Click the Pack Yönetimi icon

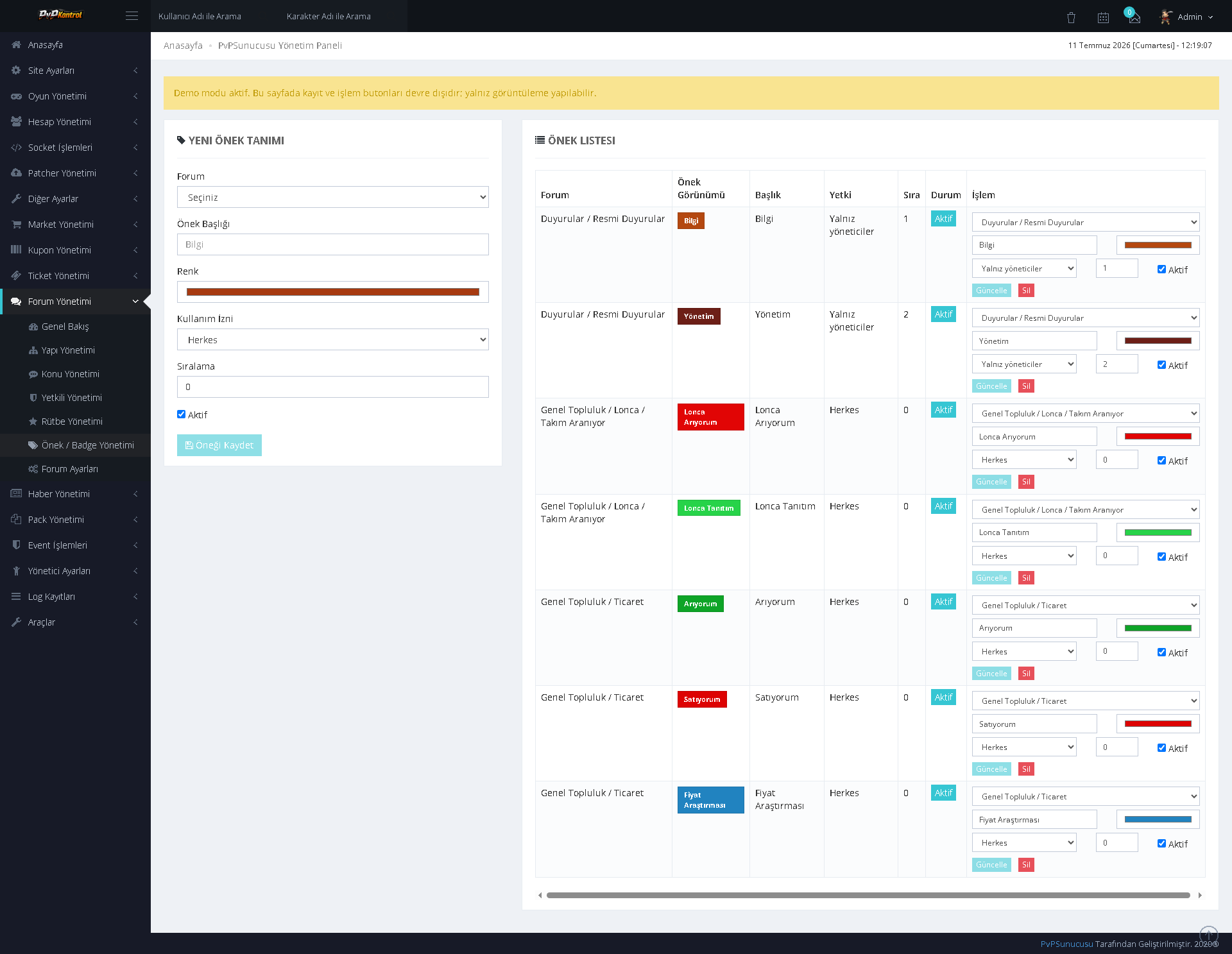(16, 520)
